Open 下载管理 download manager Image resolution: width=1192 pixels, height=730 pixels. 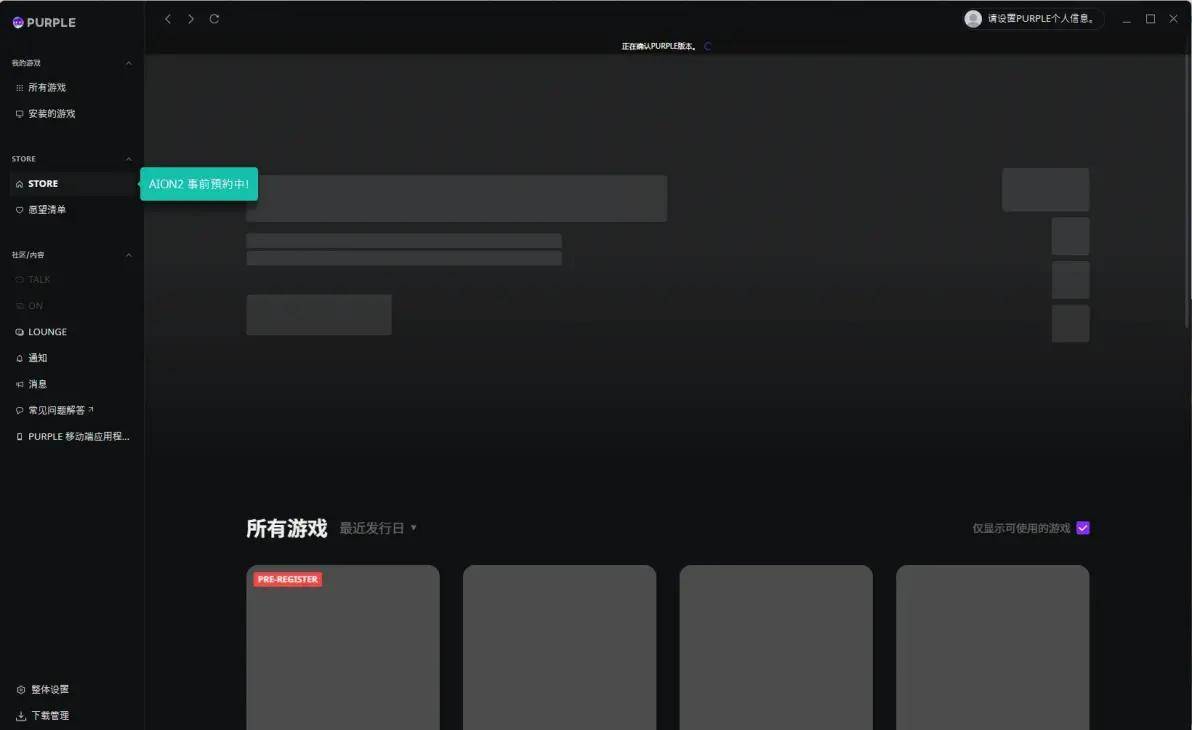click(49, 716)
